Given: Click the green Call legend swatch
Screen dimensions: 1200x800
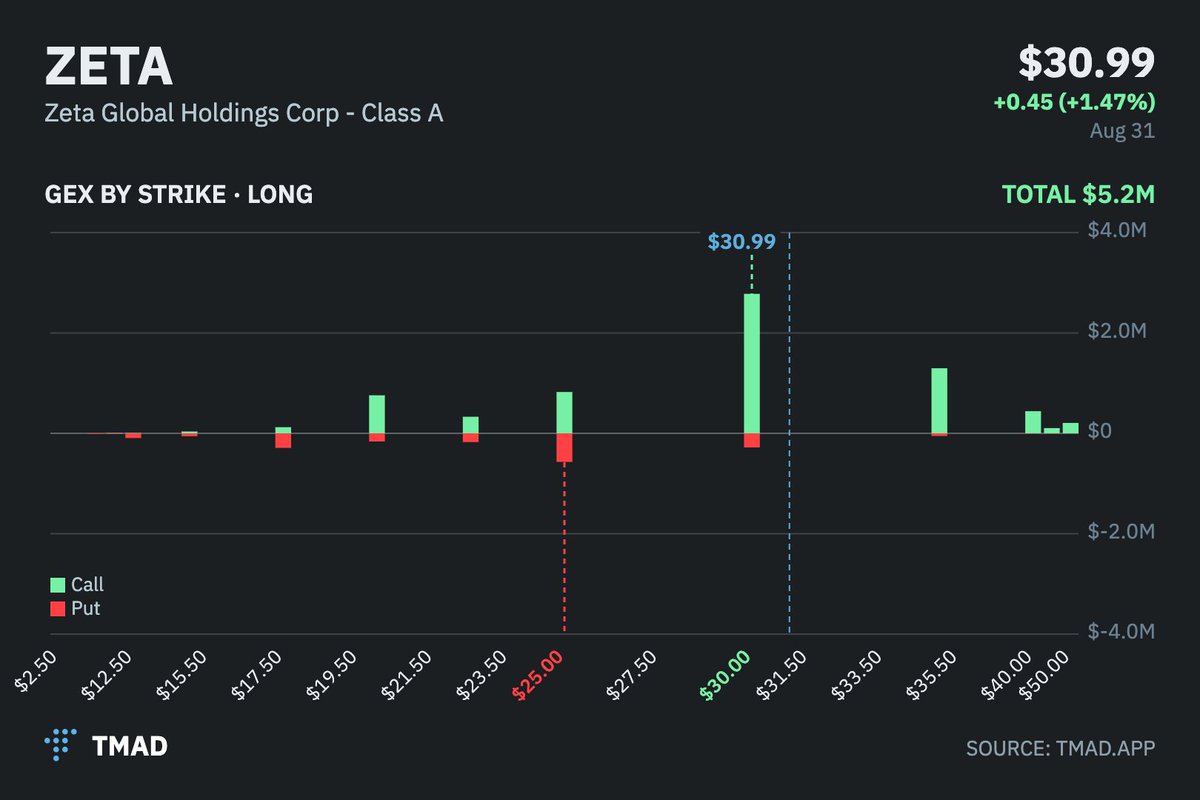Looking at the screenshot, I should [57, 585].
